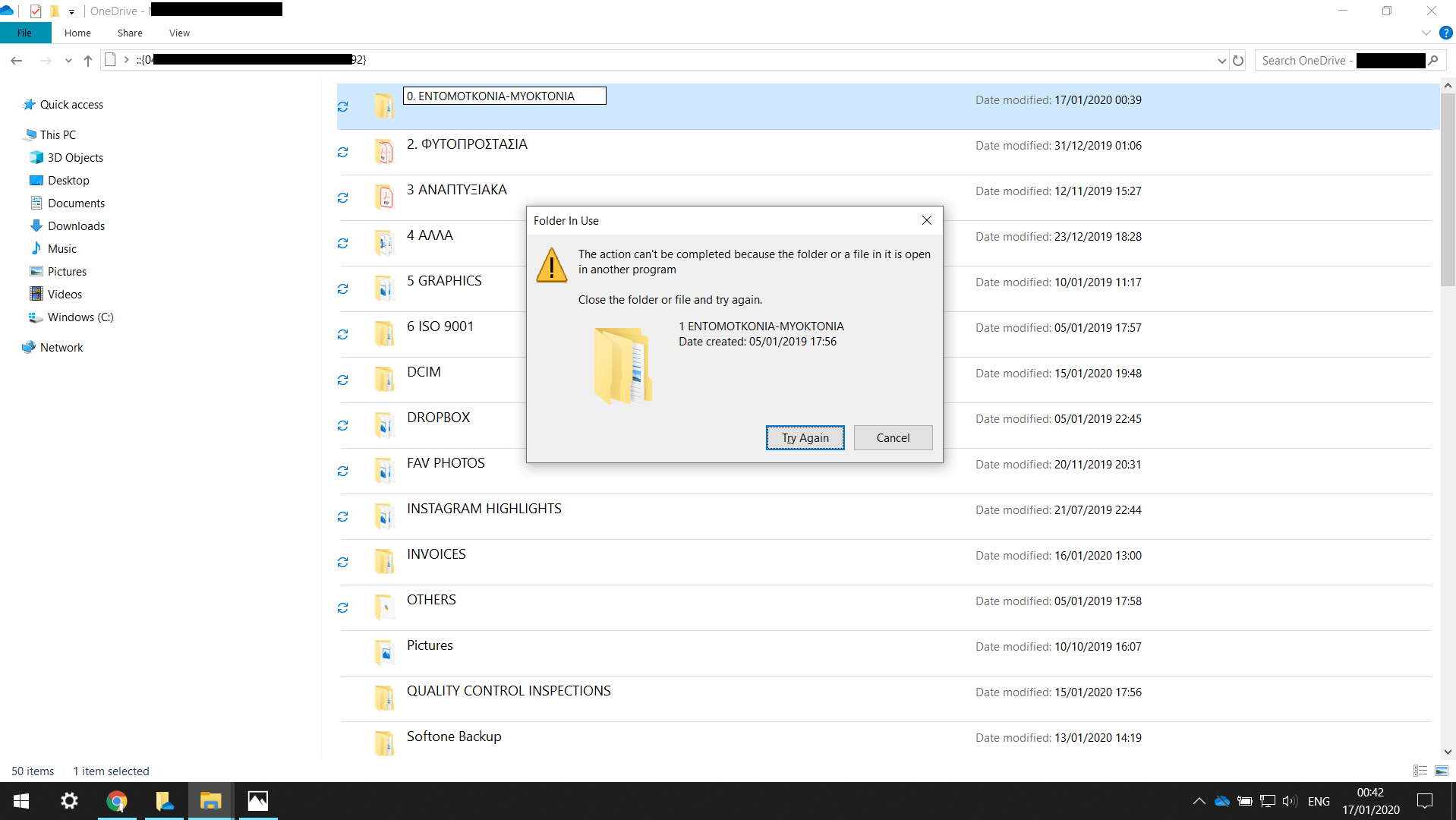Select the 6 ISO 9001 folder
The width and height of the screenshot is (1456, 820).
coord(440,326)
